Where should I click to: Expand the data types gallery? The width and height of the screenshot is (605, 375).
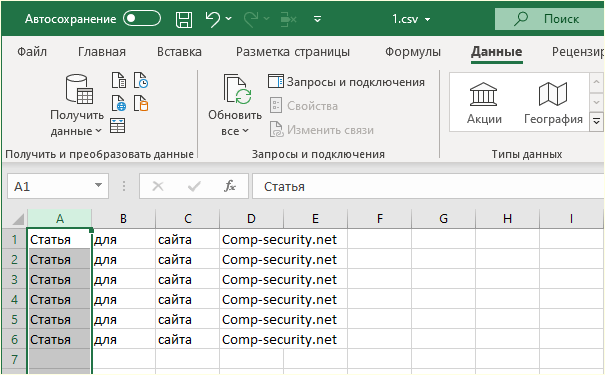[x=596, y=122]
